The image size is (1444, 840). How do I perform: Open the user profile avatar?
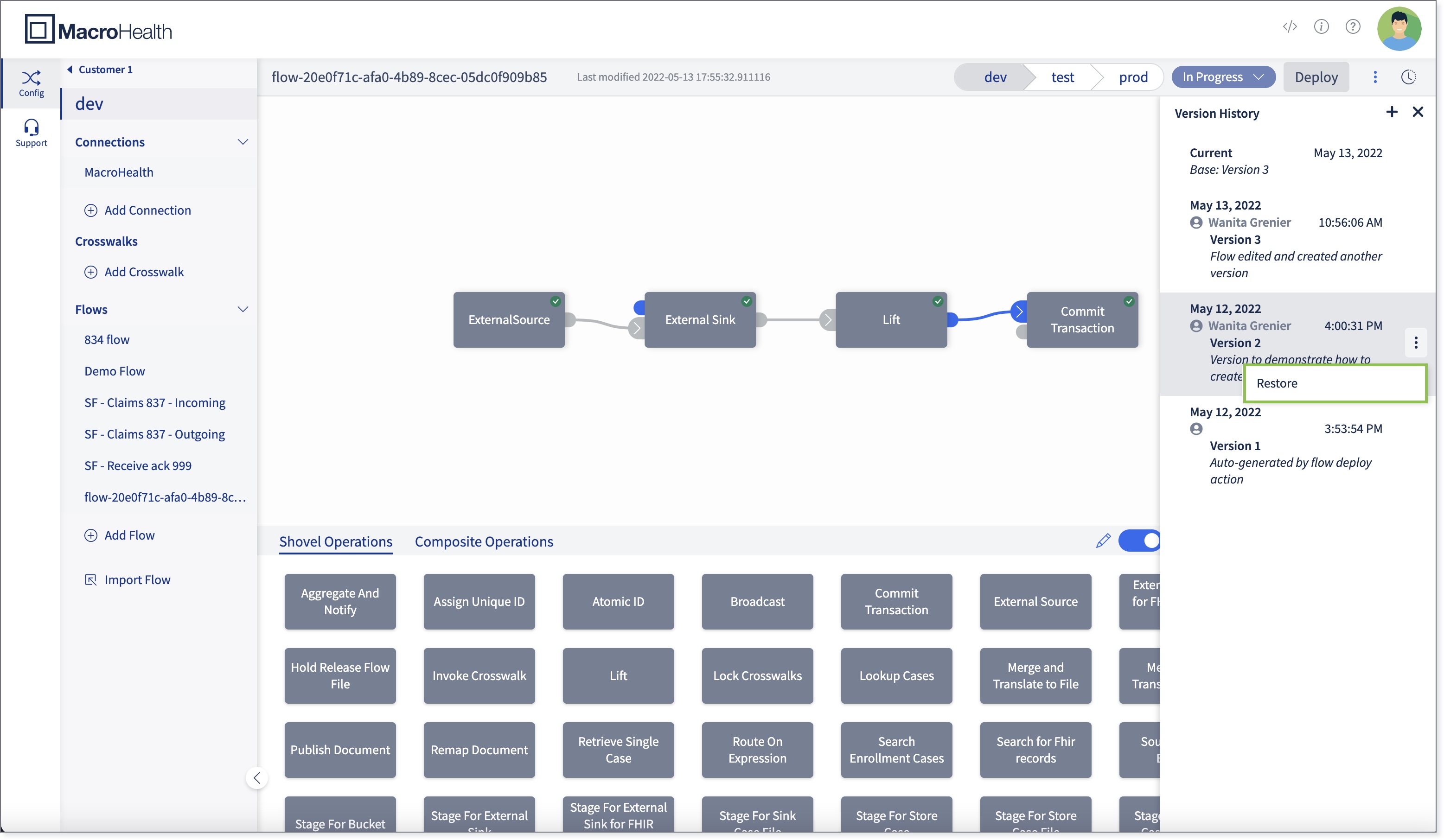pyautogui.click(x=1399, y=29)
